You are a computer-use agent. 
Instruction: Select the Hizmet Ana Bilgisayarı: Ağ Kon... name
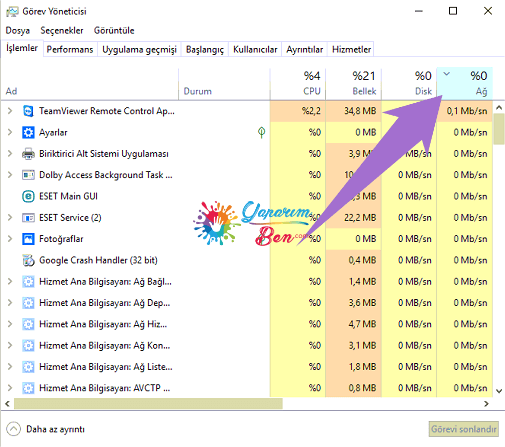[105, 345]
